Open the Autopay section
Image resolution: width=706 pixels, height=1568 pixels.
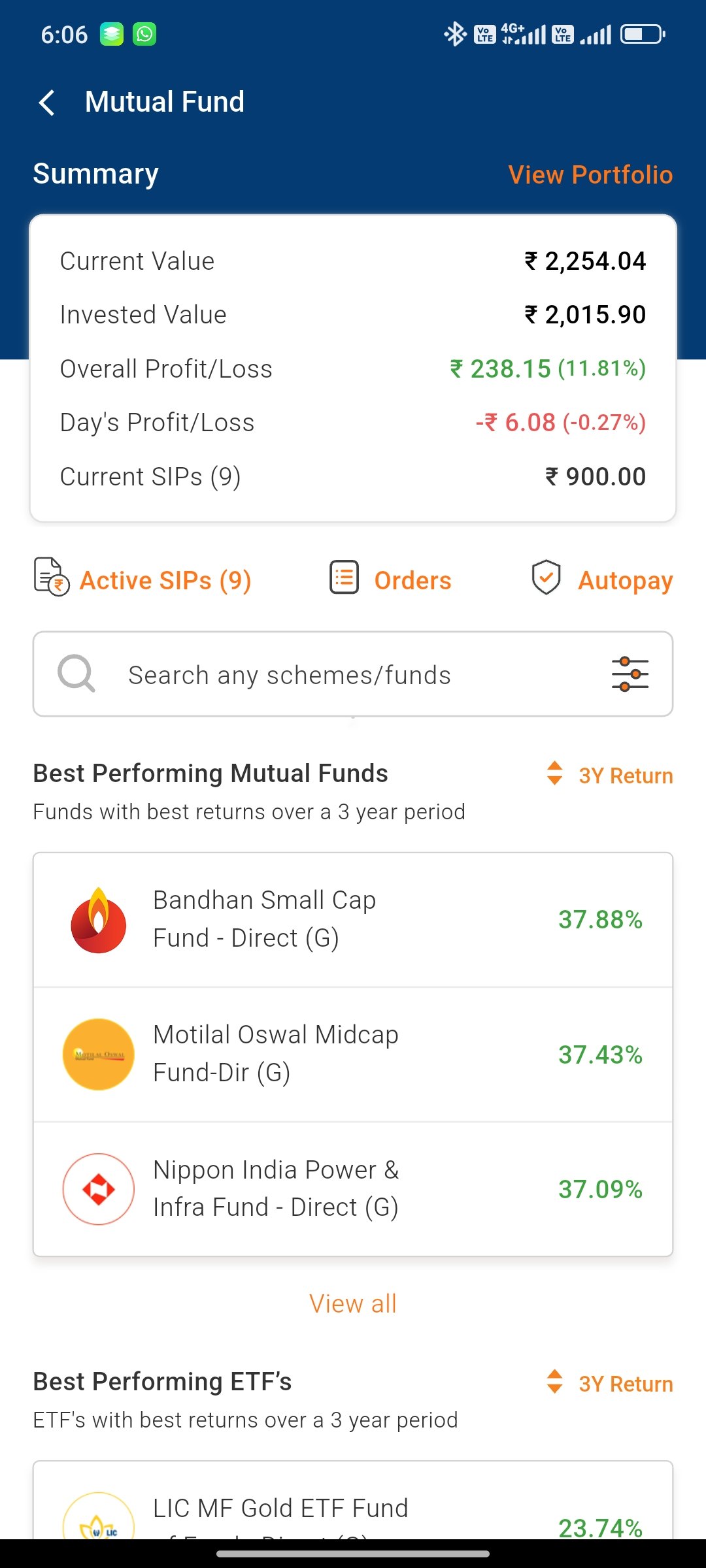point(625,580)
